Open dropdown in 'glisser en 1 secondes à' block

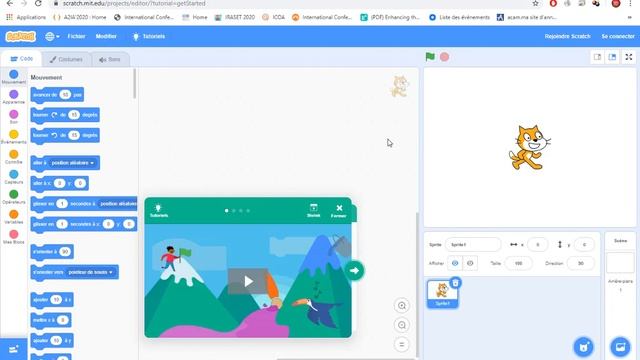click(118, 204)
